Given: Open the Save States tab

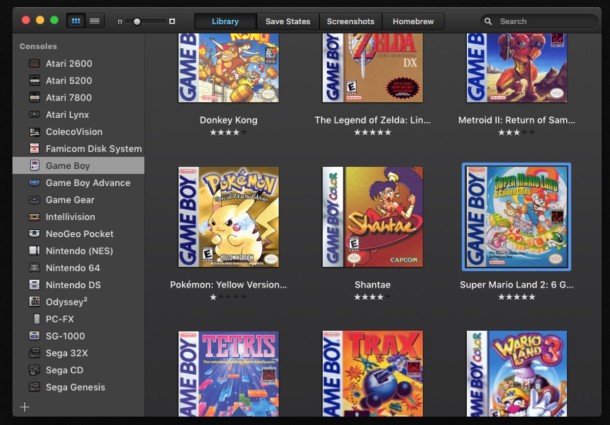Looking at the screenshot, I should [288, 21].
